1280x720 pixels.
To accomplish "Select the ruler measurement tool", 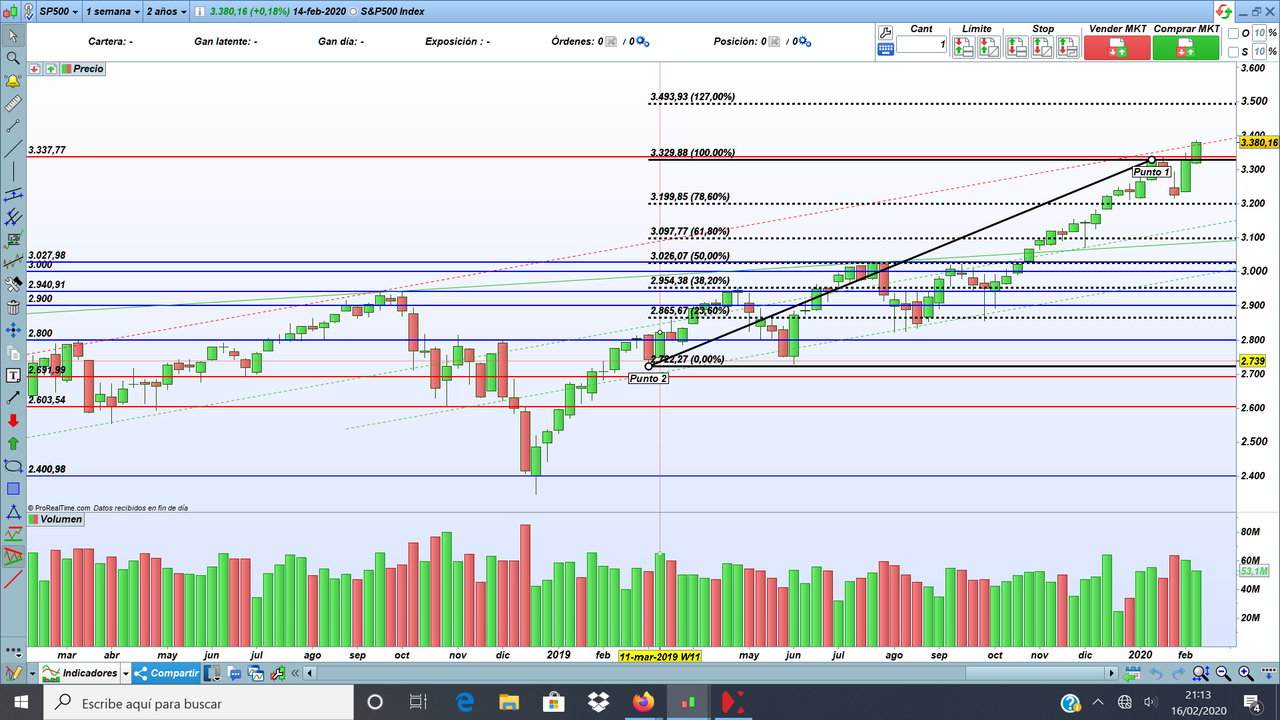I will tap(13, 101).
